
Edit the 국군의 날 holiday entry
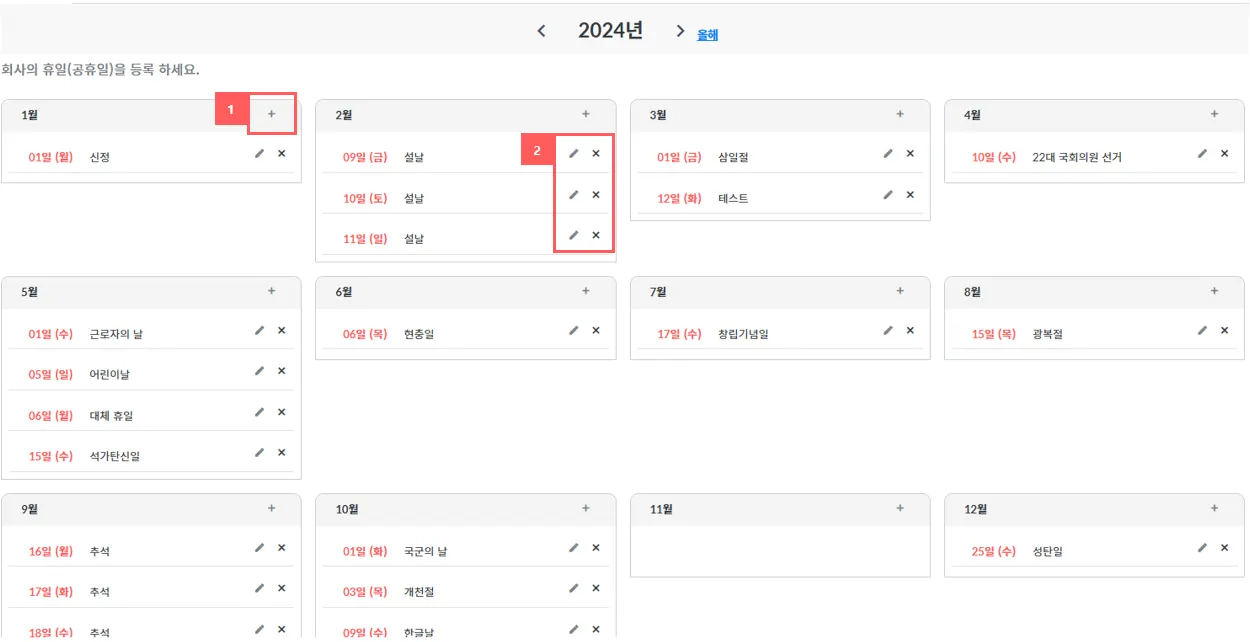click(x=574, y=547)
